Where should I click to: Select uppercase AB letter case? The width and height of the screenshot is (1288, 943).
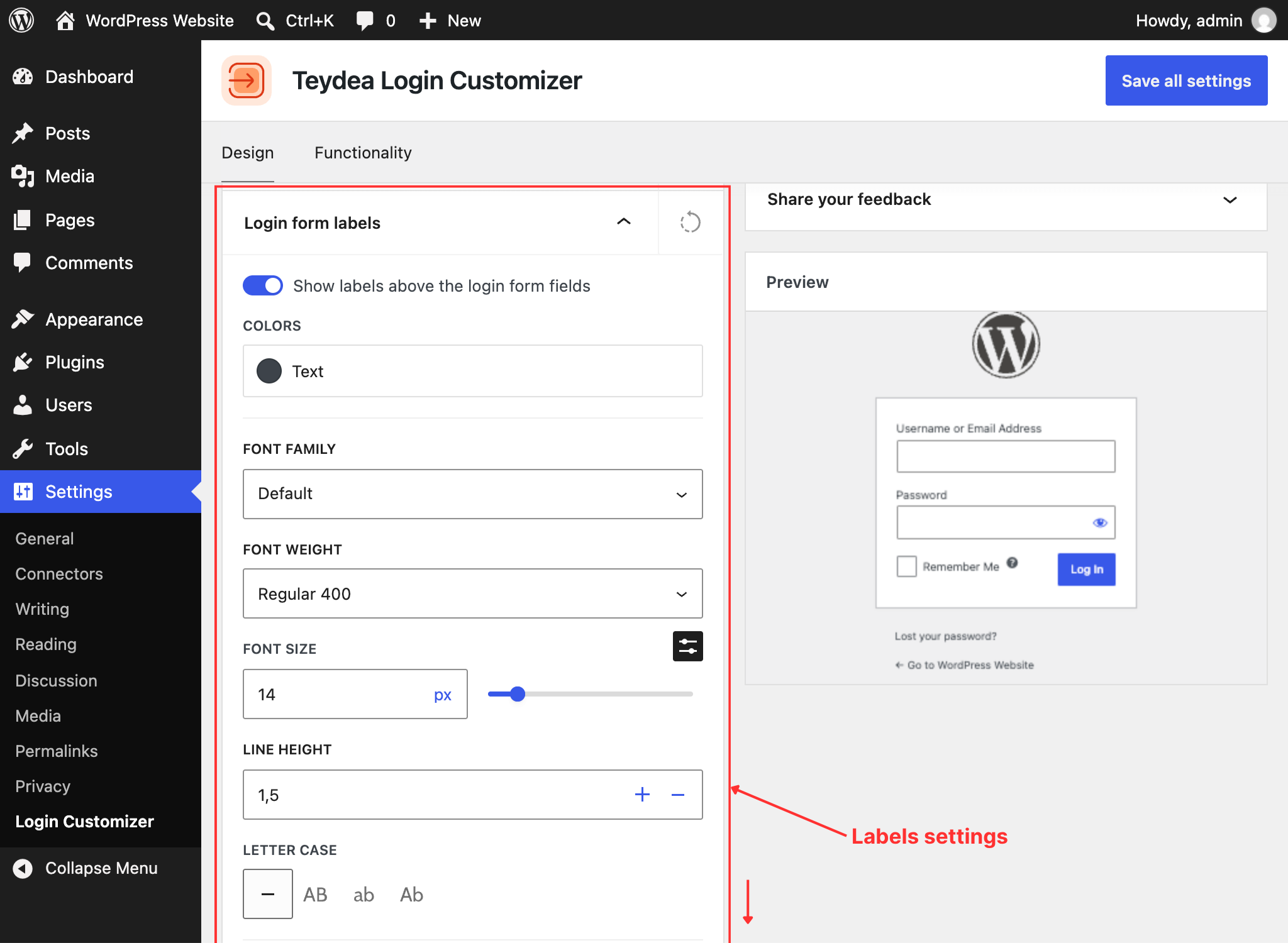coord(315,895)
